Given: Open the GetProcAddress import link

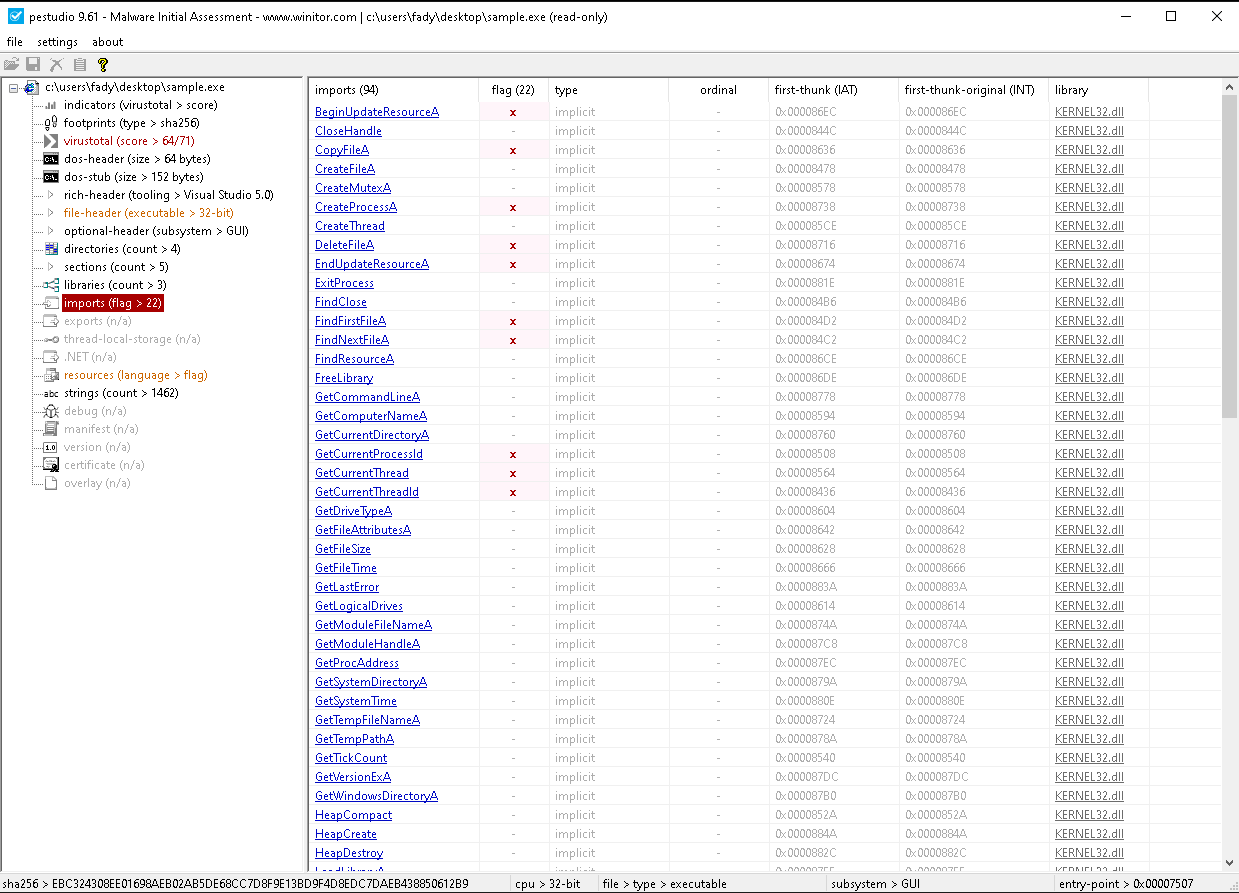Looking at the screenshot, I should coord(357,663).
